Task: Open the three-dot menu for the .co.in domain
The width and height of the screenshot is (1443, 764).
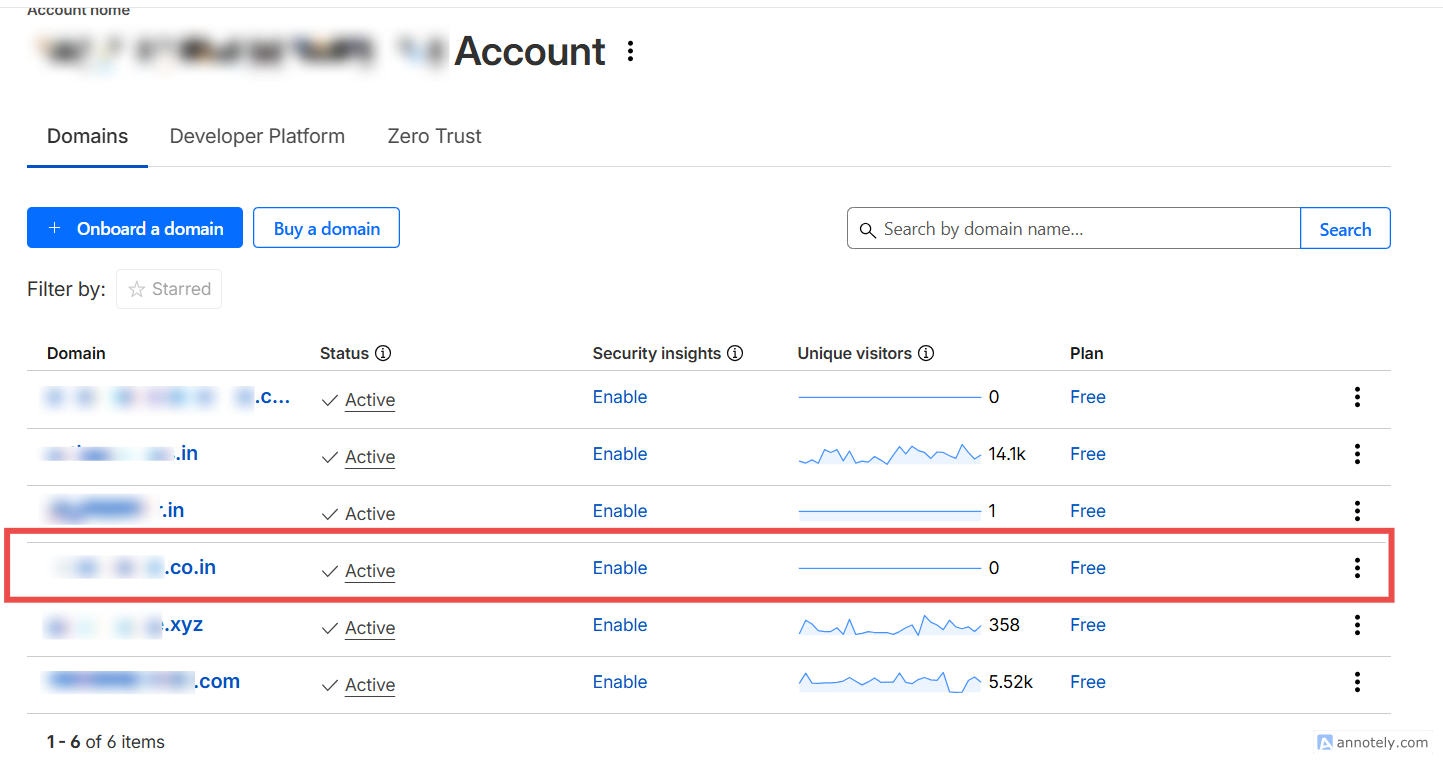Action: tap(1357, 568)
